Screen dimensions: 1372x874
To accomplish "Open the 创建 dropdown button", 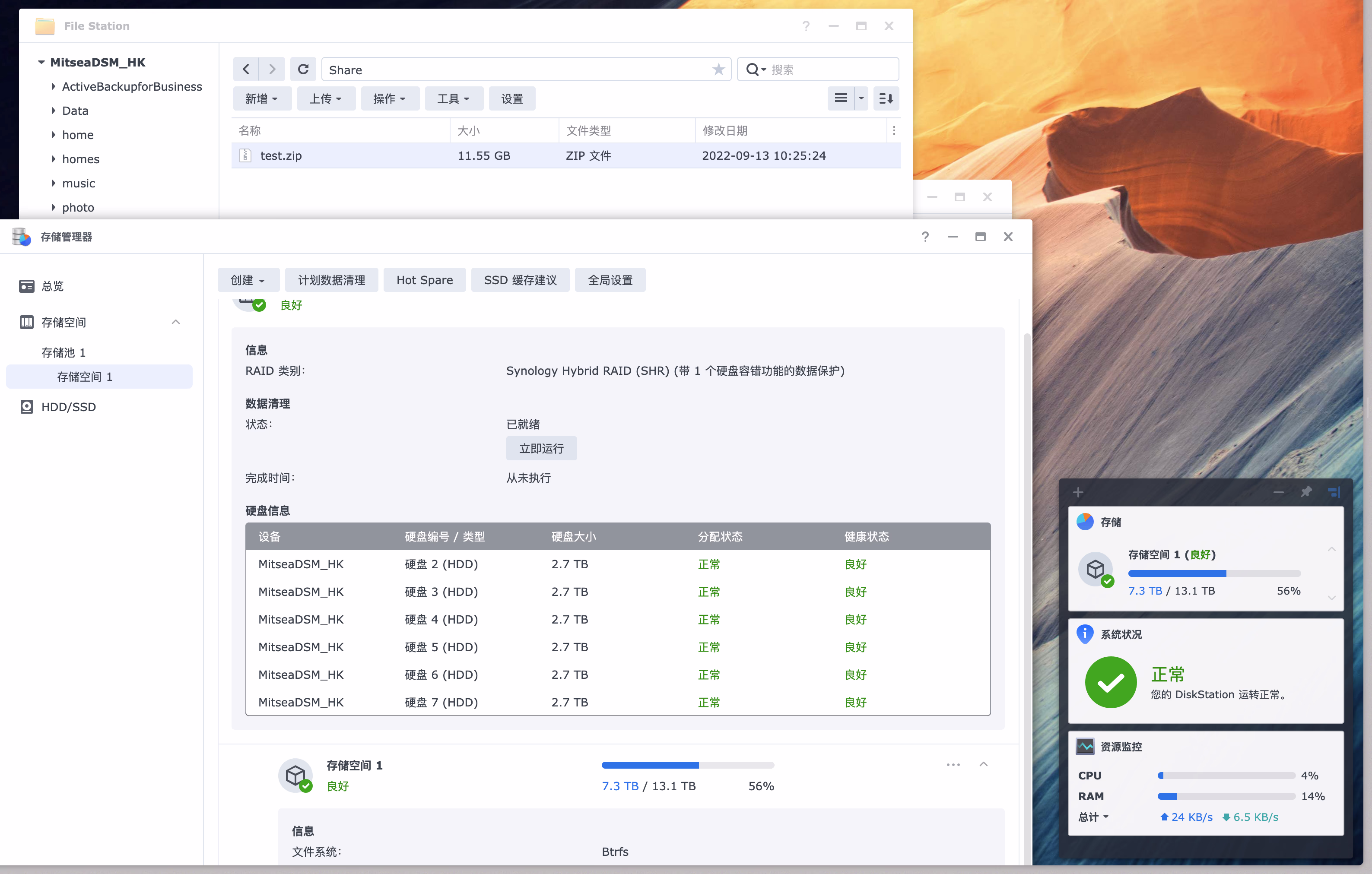I will [x=248, y=280].
